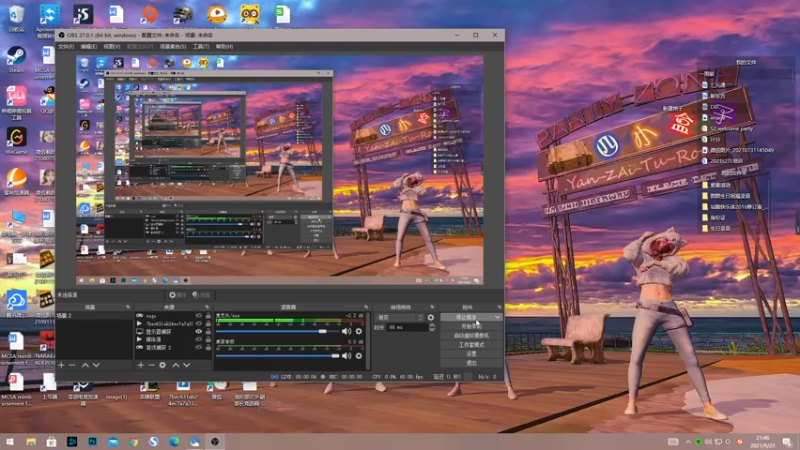Open the Origin desktop shortcut
Viewport: 800px width, 450px height.
[149, 15]
